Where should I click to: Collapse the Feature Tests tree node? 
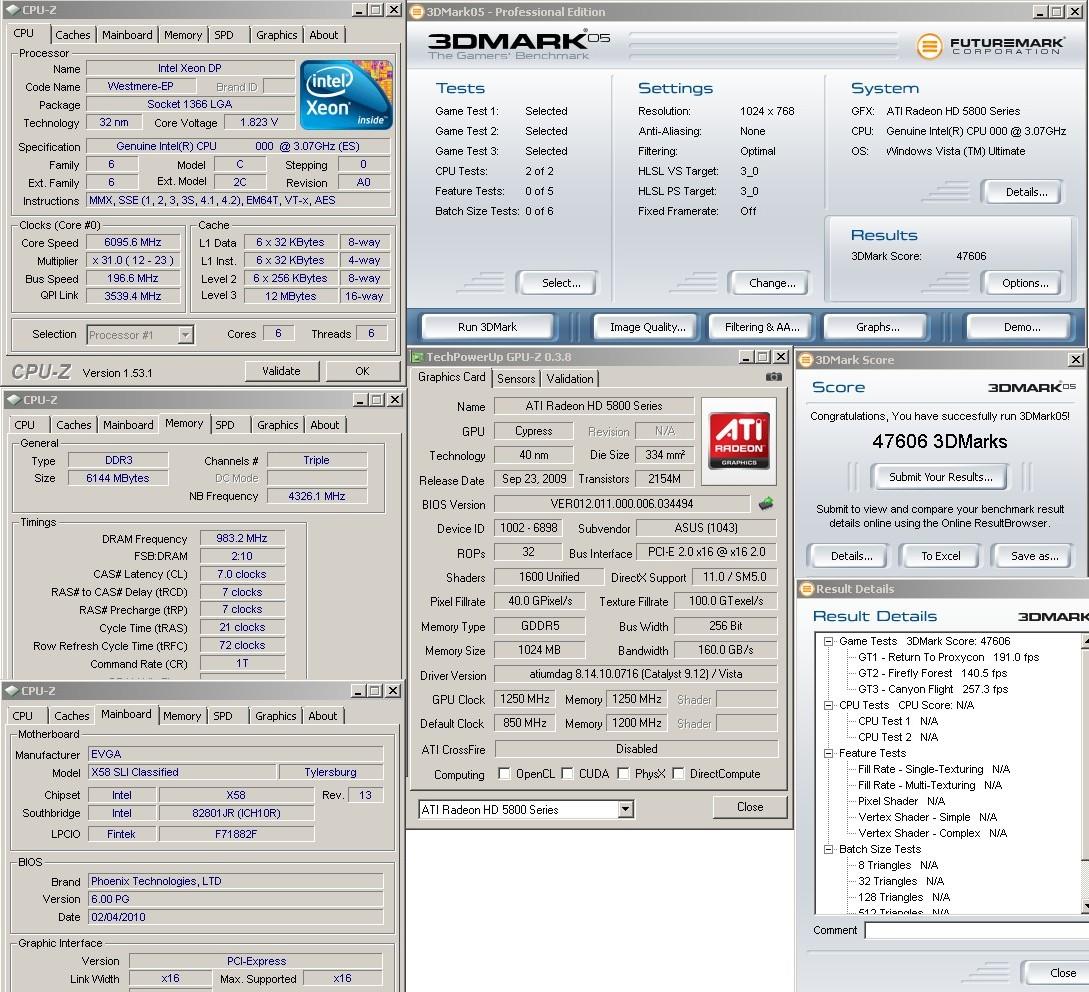coord(828,754)
